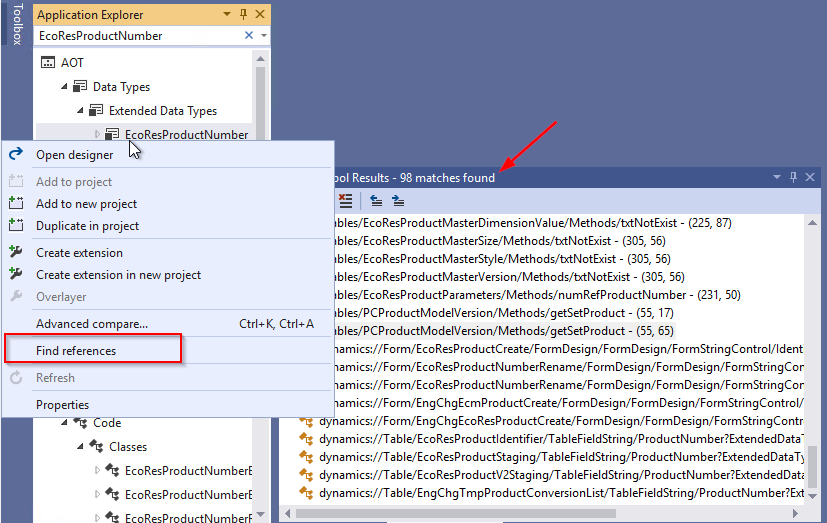The image size is (827, 523).
Task: Select EcoResProductMasterDimensionValue txtNotExist result
Action: click(x=533, y=223)
